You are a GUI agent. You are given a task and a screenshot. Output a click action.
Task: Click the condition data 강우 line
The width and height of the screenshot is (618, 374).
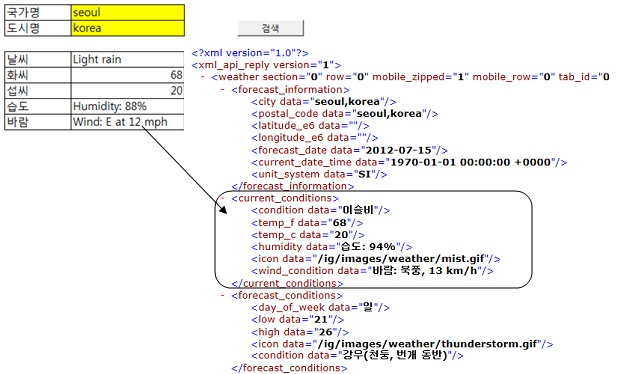tap(357, 355)
